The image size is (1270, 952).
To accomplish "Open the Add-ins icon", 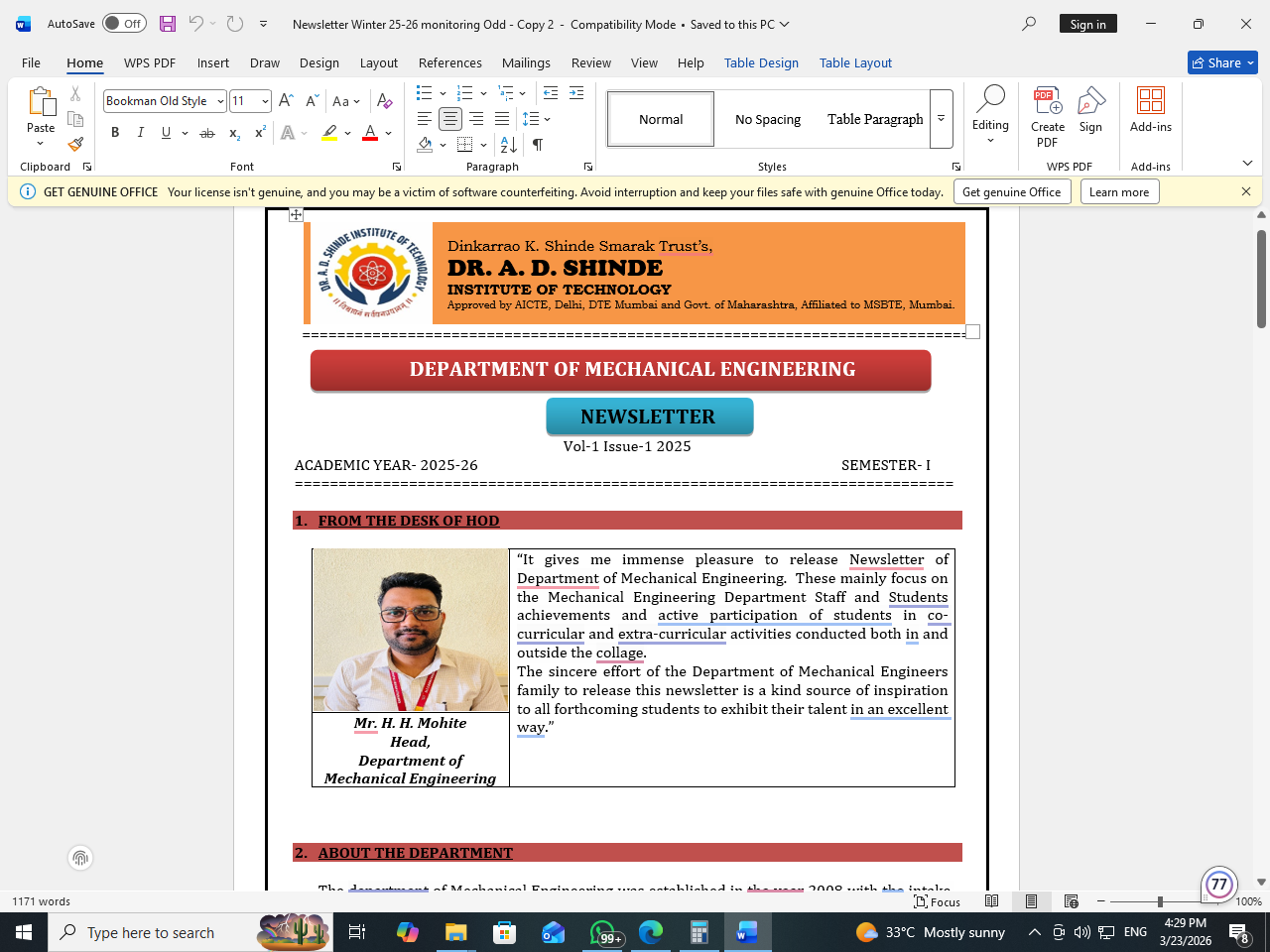I will tap(1150, 109).
